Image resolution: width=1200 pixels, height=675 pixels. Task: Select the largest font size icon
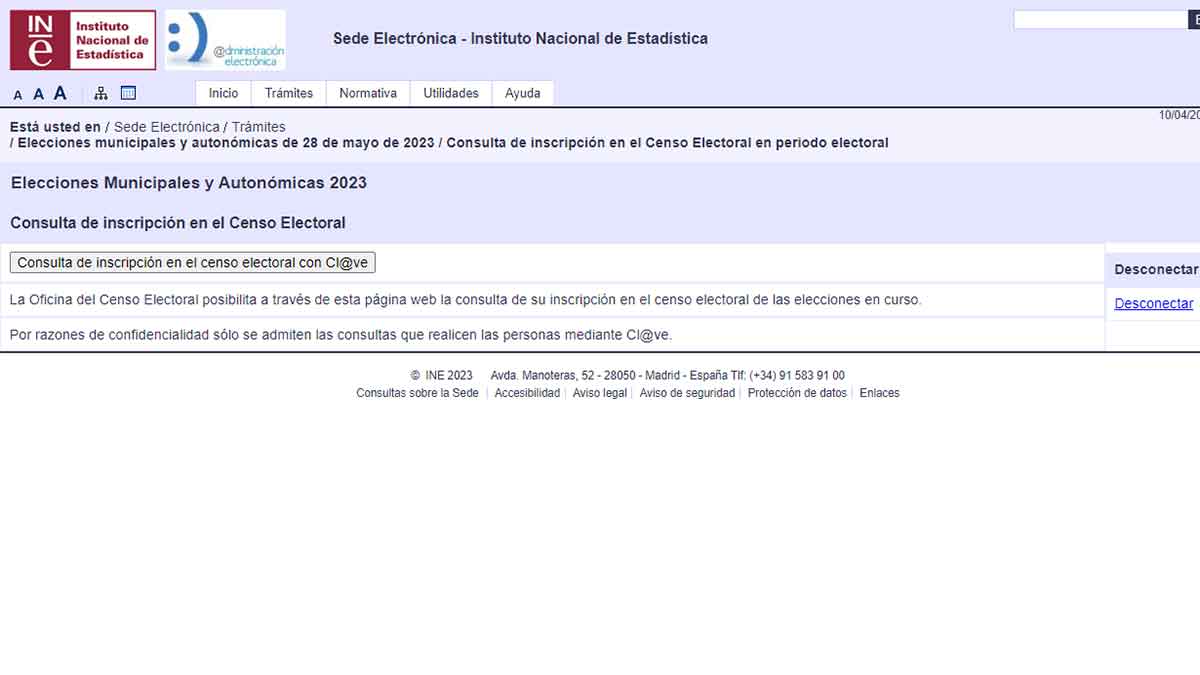(x=60, y=92)
